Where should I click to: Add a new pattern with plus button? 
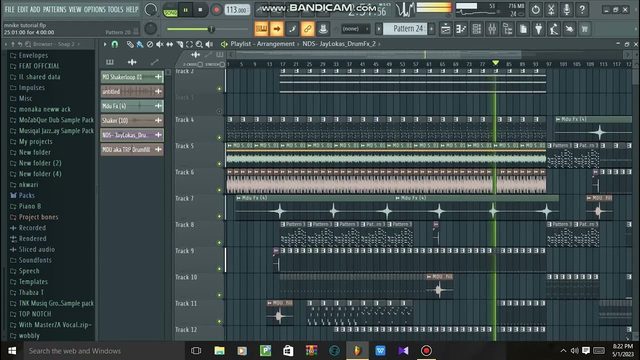pos(432,29)
